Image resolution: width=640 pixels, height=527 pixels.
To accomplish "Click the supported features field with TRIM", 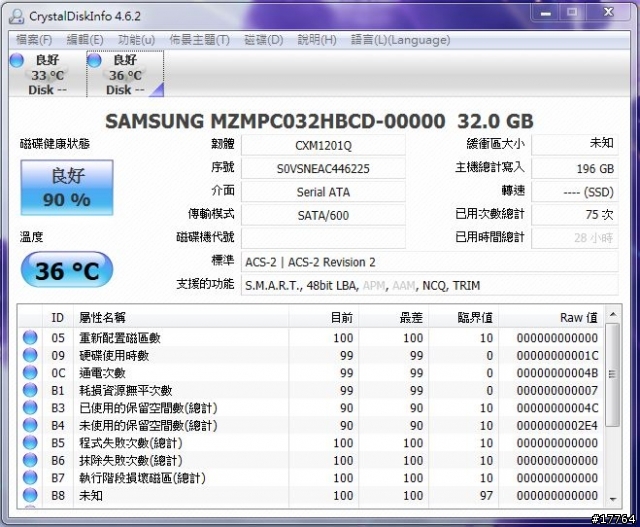I will click(430, 285).
